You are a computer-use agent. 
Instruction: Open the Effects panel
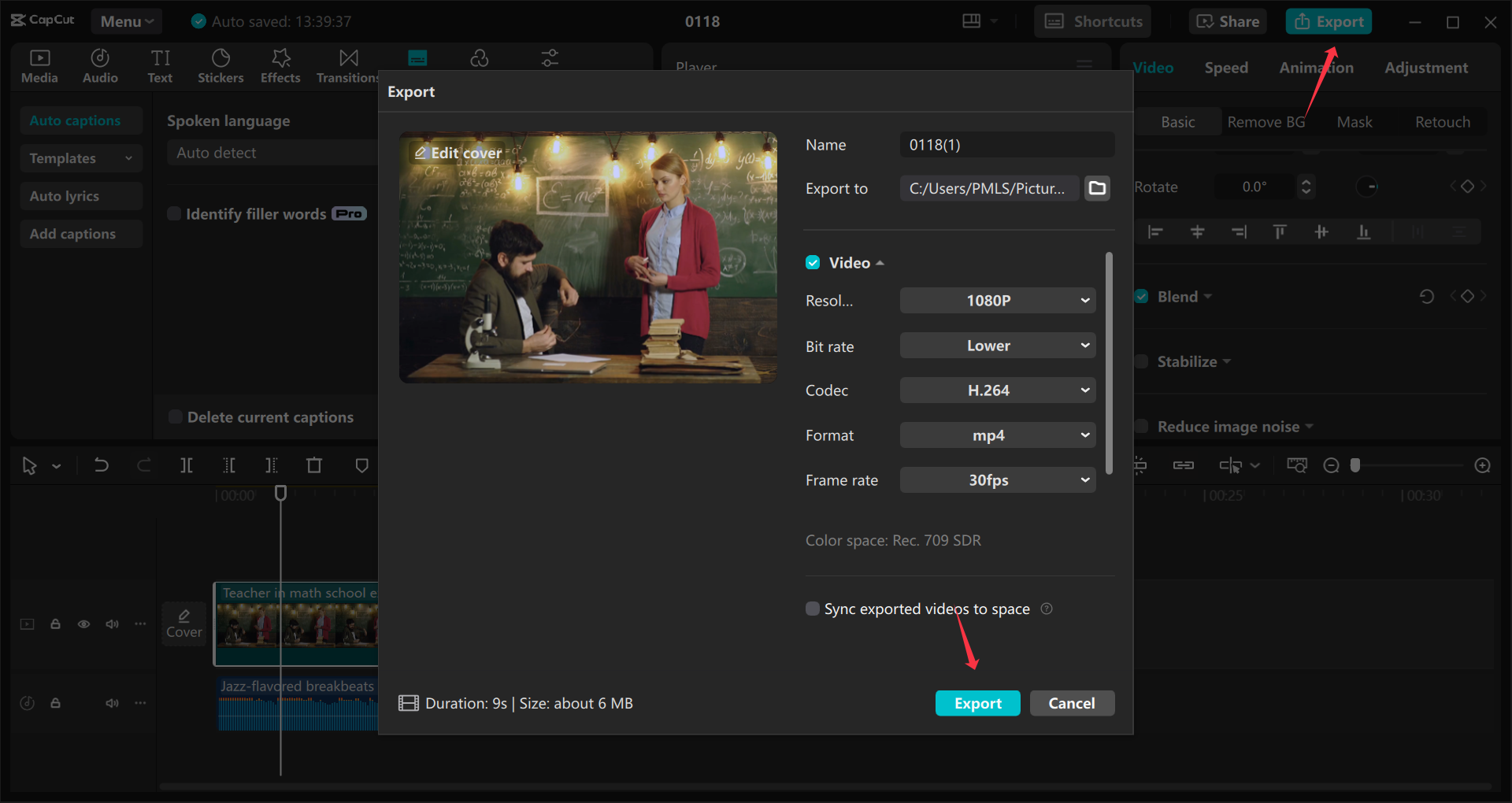click(280, 65)
